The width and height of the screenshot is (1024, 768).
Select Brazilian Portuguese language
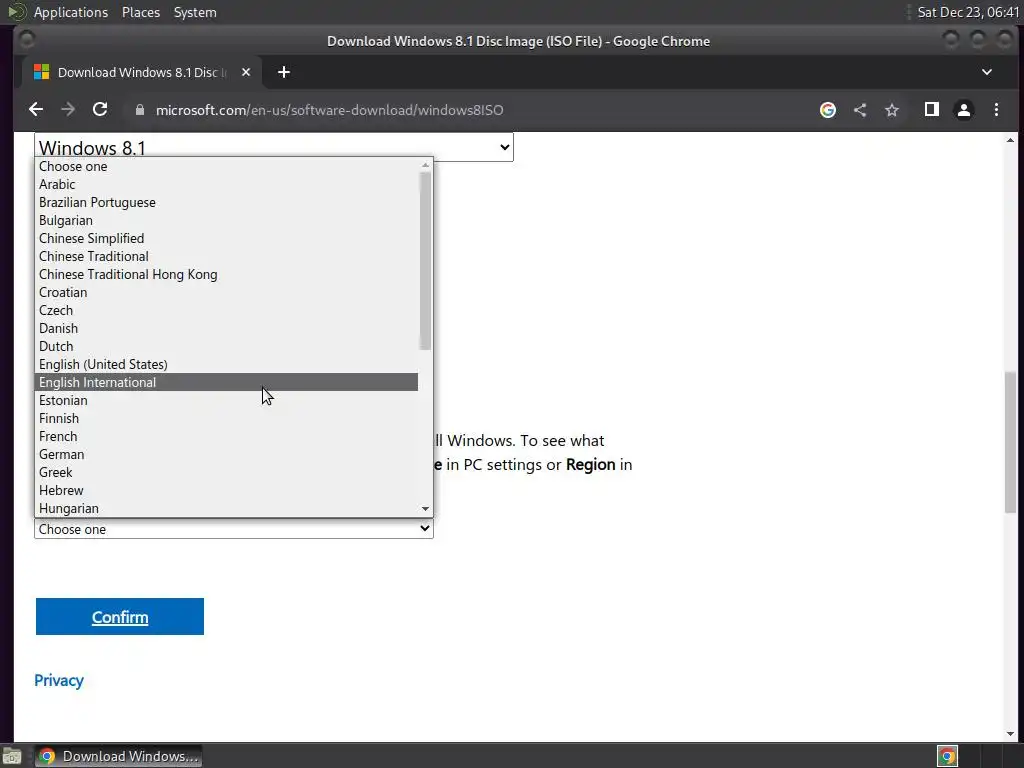tap(227, 202)
